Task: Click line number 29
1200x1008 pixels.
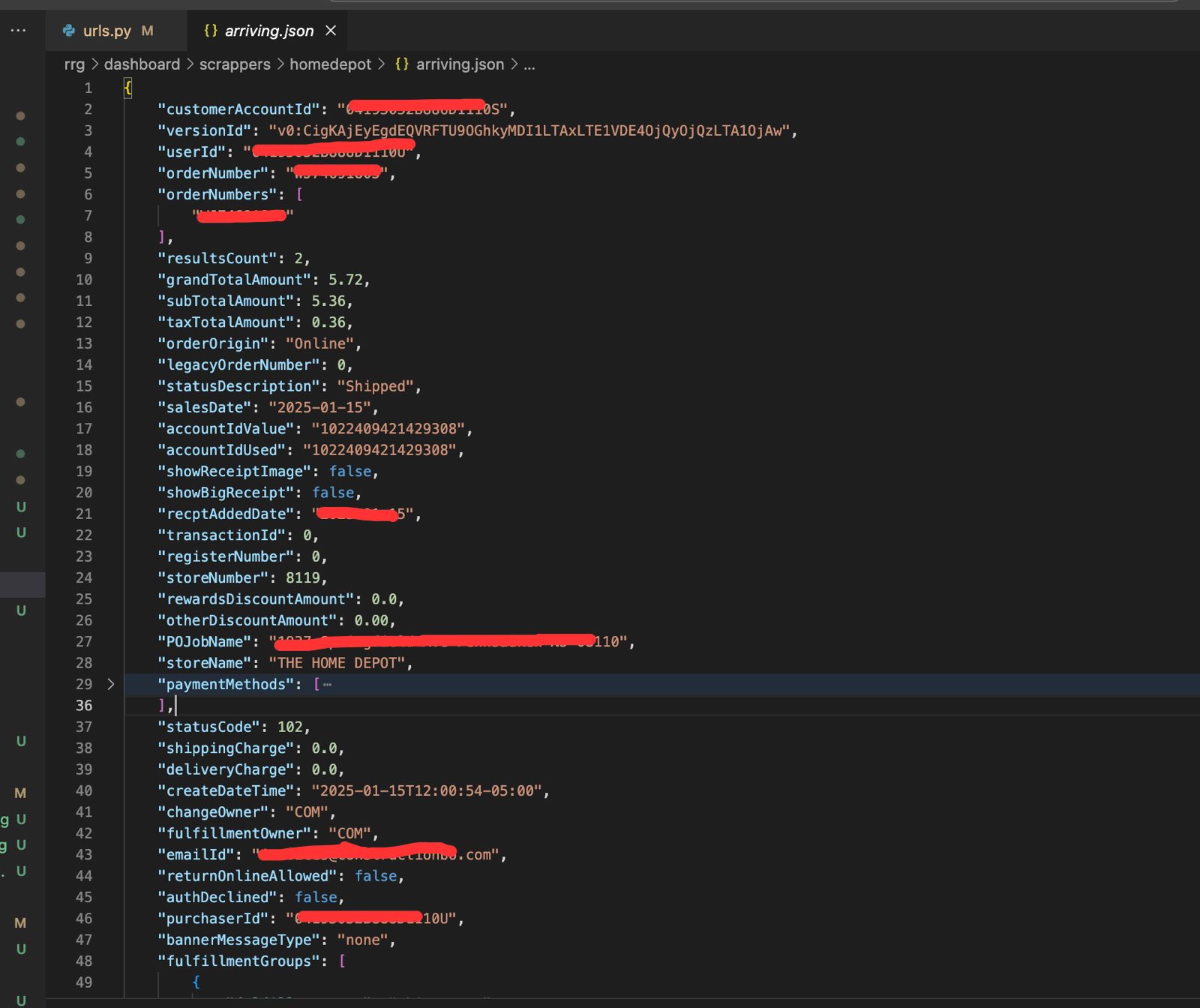Action: click(x=84, y=684)
